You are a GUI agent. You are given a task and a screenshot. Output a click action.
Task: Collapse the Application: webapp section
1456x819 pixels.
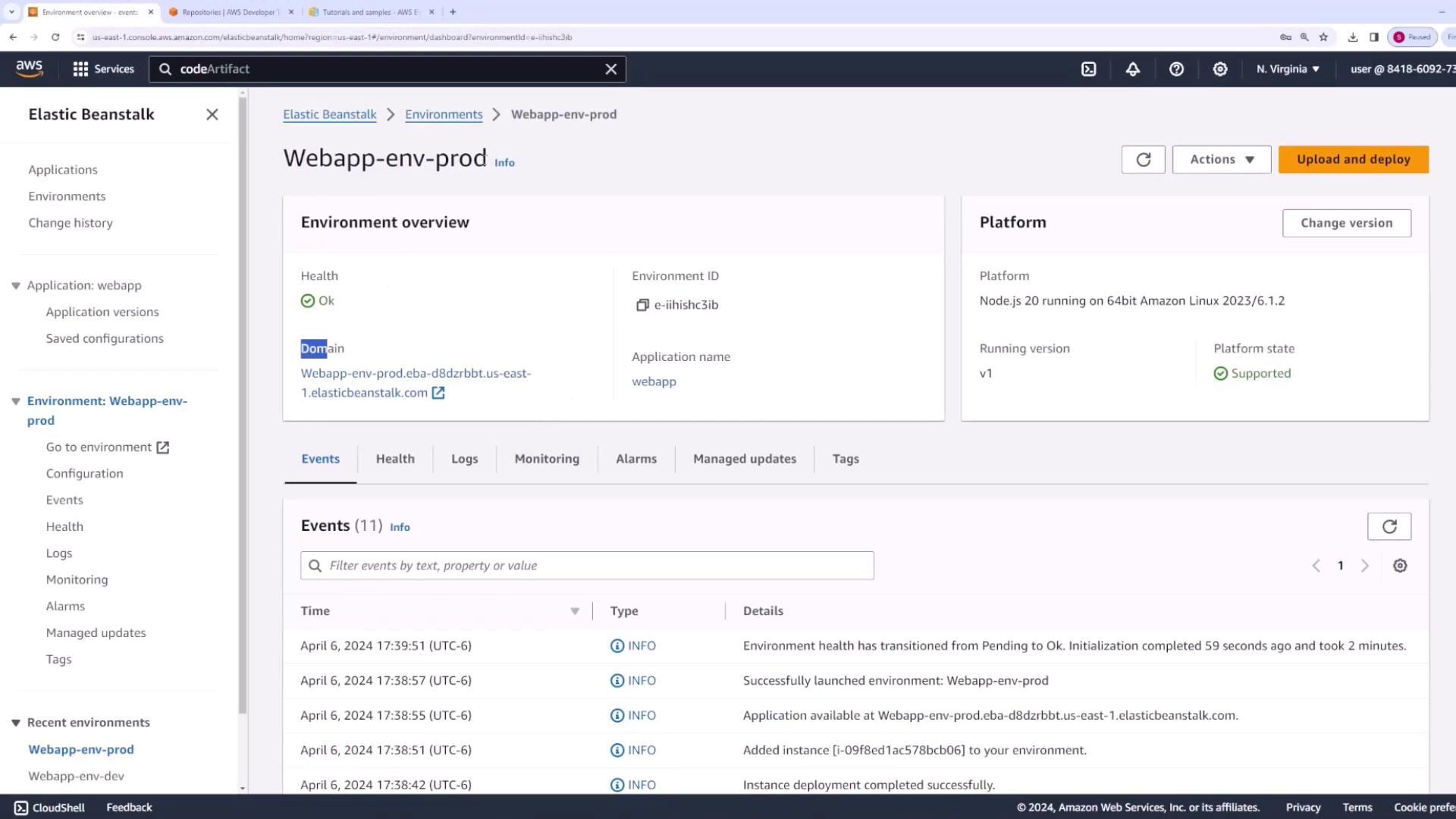coord(16,286)
